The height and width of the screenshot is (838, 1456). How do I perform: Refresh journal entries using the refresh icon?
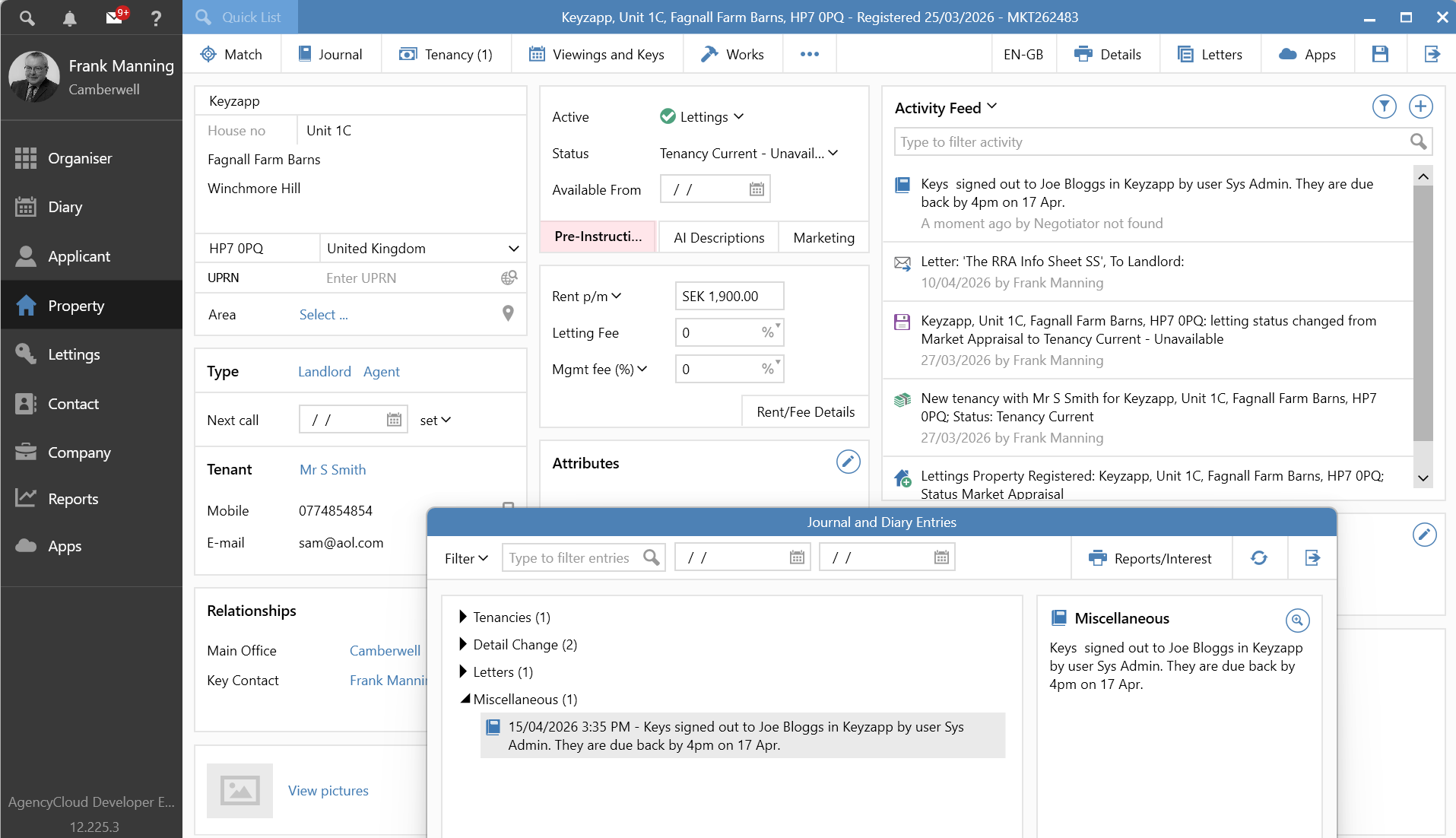1259,558
